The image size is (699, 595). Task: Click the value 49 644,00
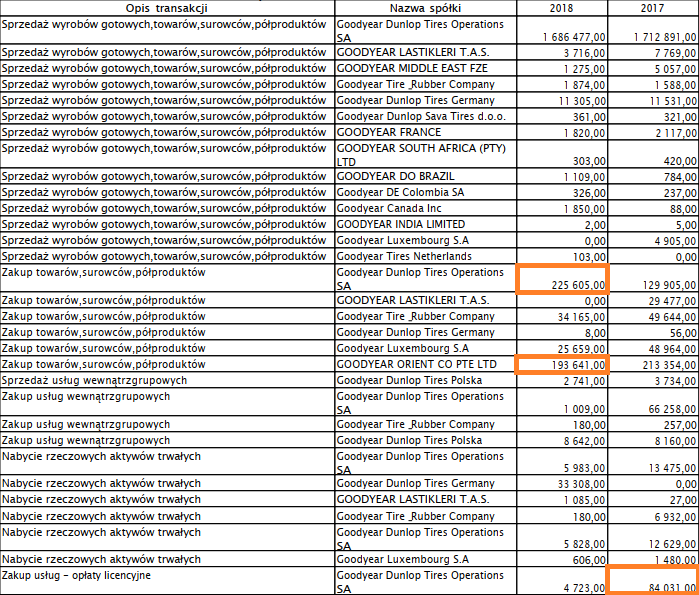point(673,317)
